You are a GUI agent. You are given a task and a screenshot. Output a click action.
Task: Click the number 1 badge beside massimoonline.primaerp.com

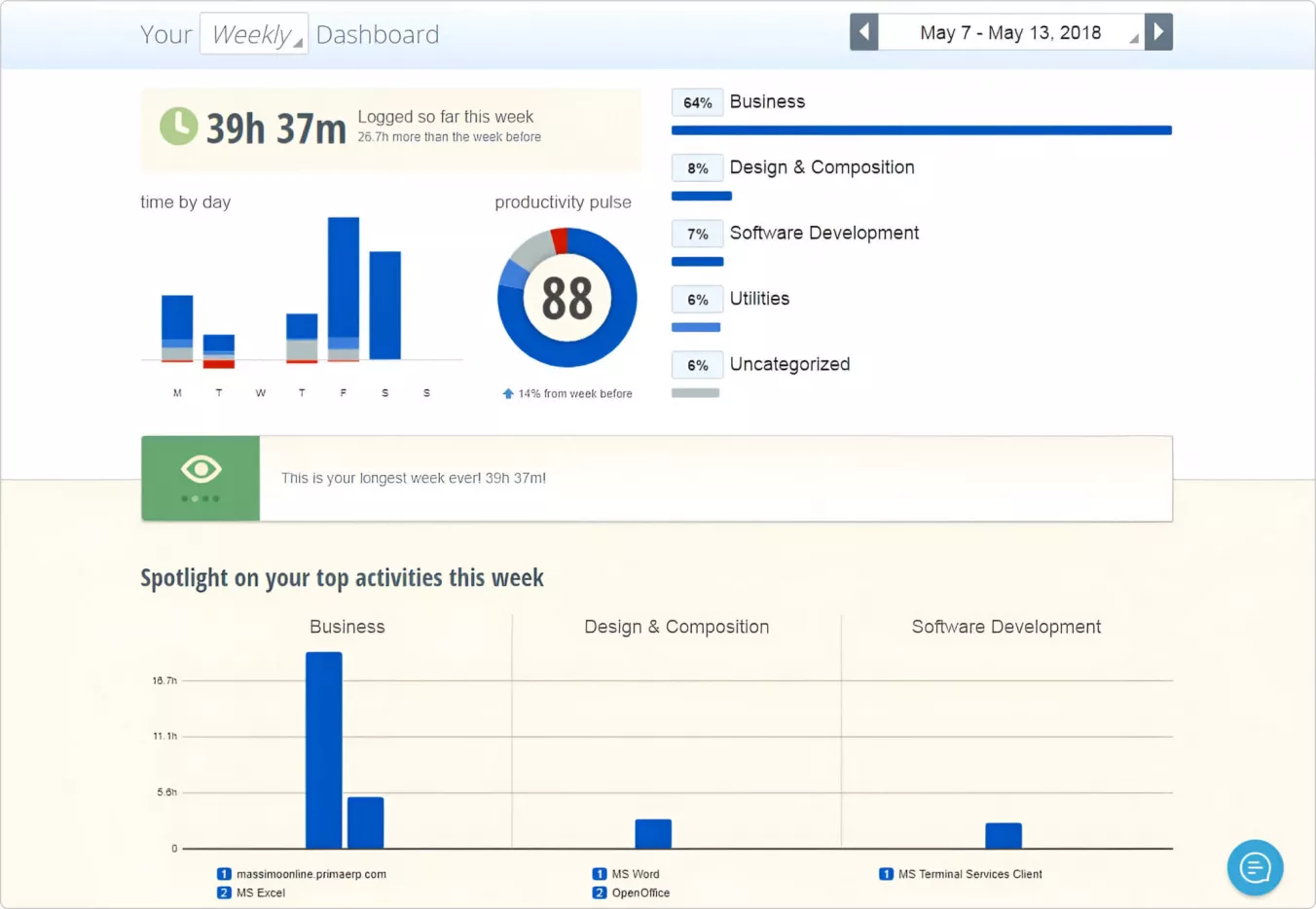(224, 874)
